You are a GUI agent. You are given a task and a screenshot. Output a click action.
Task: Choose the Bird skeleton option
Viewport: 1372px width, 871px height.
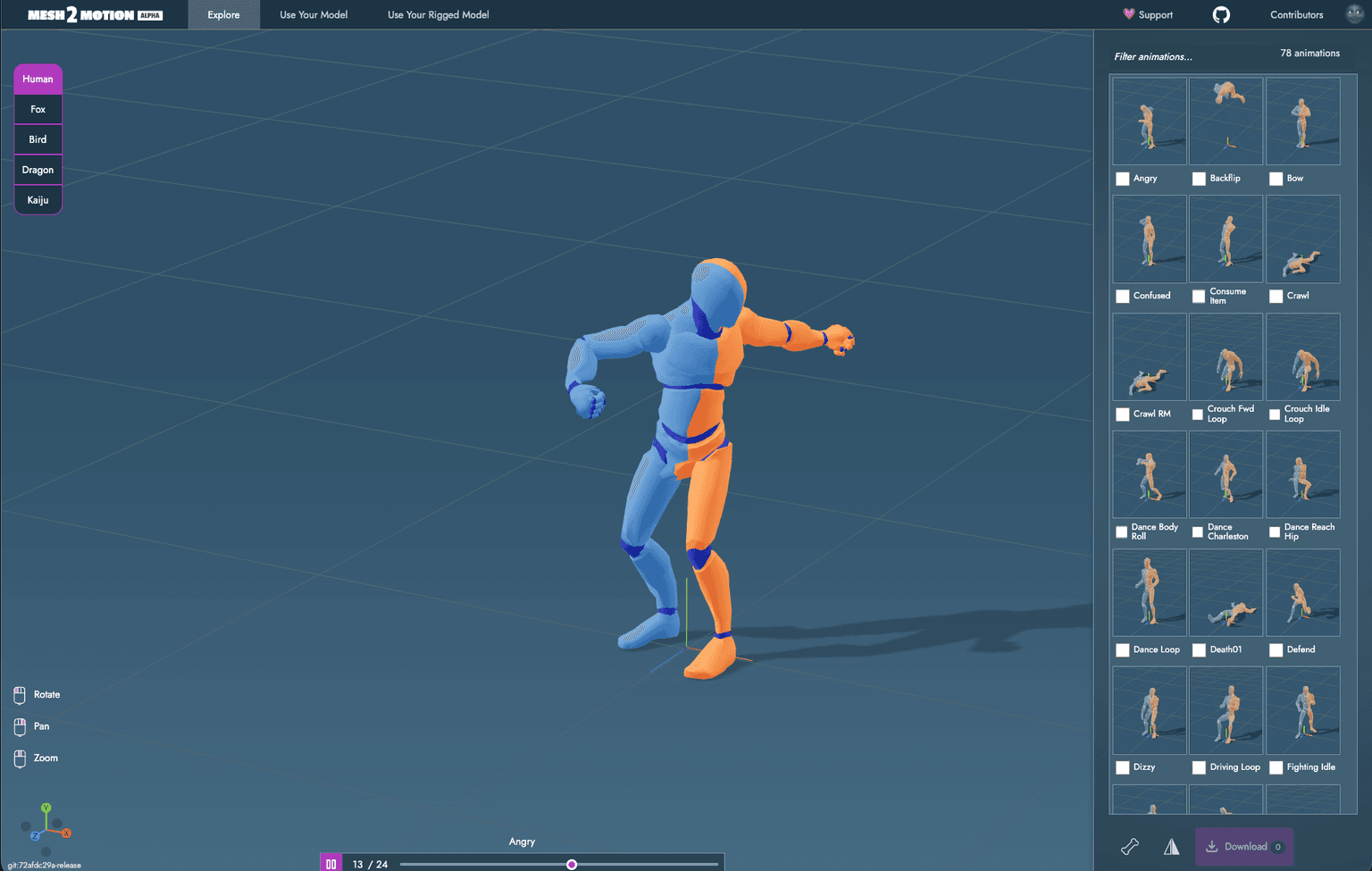(38, 139)
